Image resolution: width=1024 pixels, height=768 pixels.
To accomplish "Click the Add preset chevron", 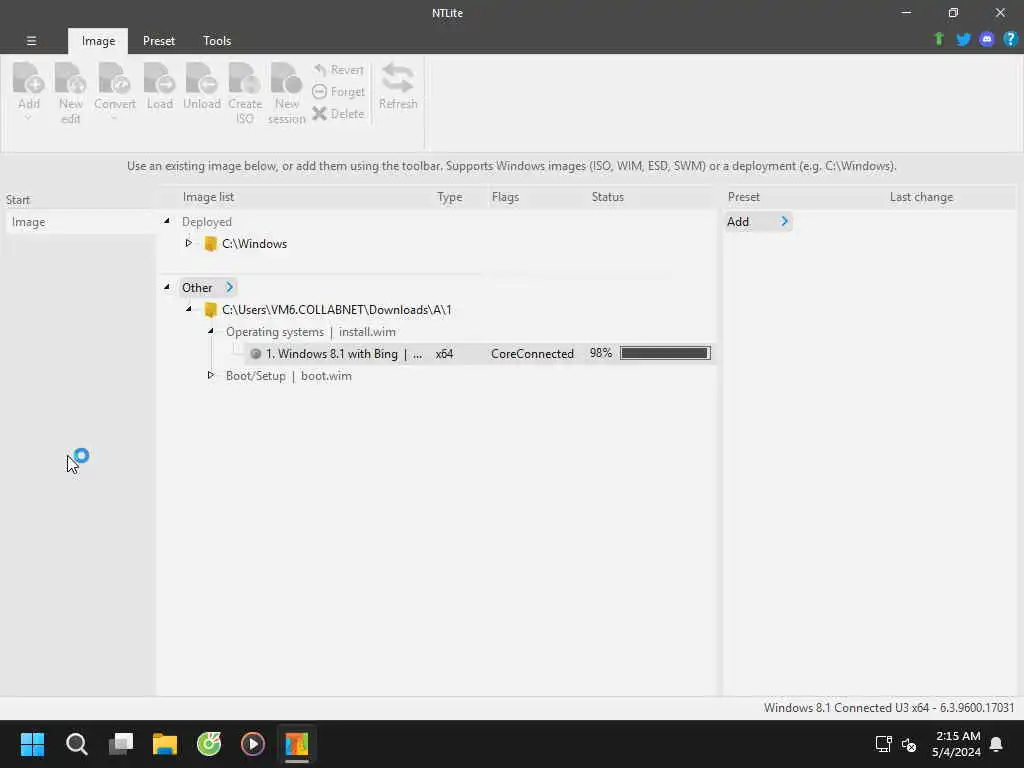I will click(784, 221).
